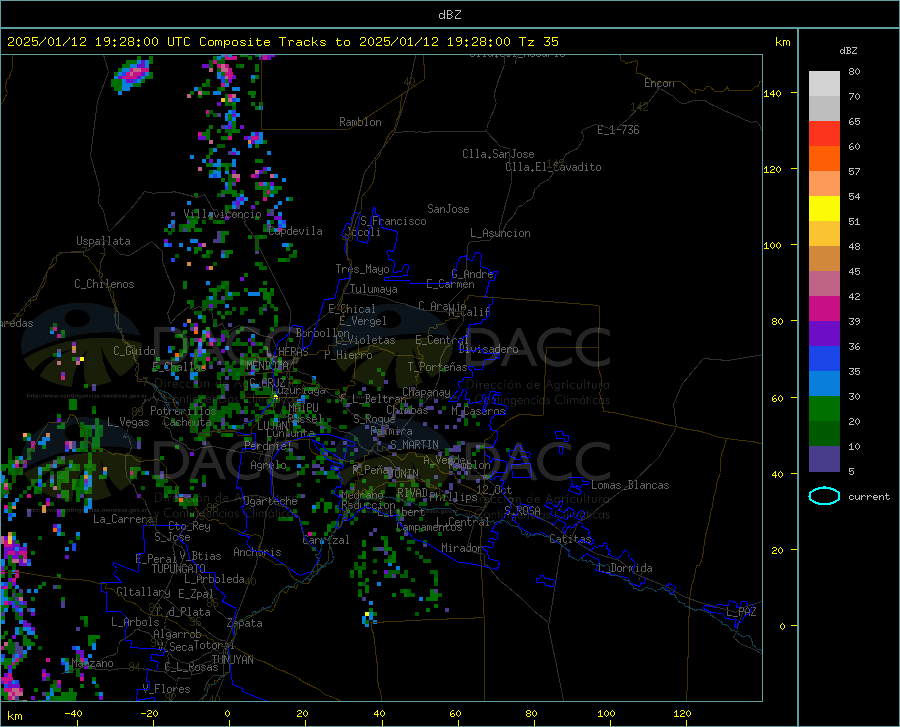
Task: Click the 'L_PAZ' map label
Action: pyautogui.click(x=741, y=612)
